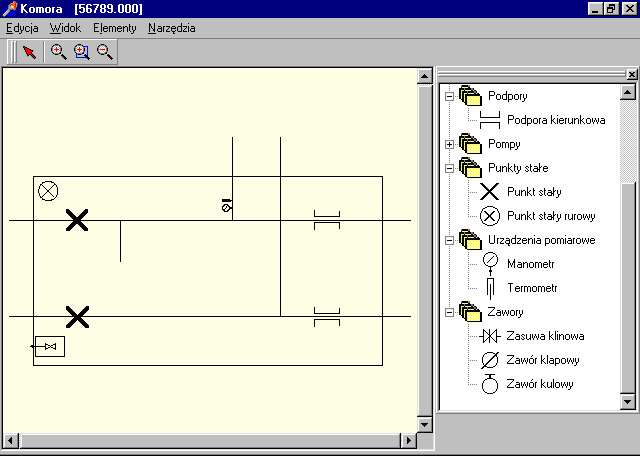This screenshot has width=640, height=456.
Task: Select Podpora kierunkowa in the tree
Action: [555, 120]
